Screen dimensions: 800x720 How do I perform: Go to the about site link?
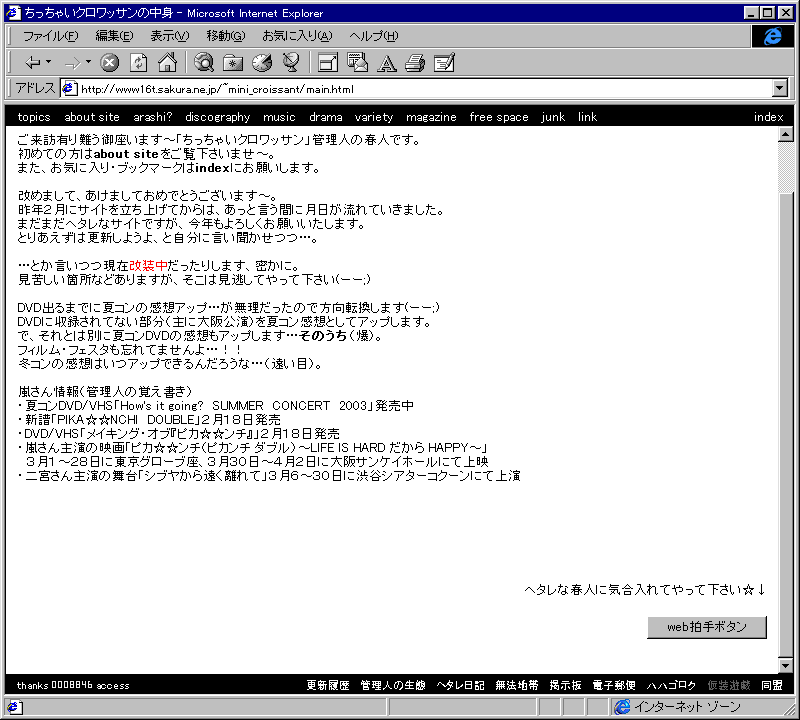(x=92, y=117)
